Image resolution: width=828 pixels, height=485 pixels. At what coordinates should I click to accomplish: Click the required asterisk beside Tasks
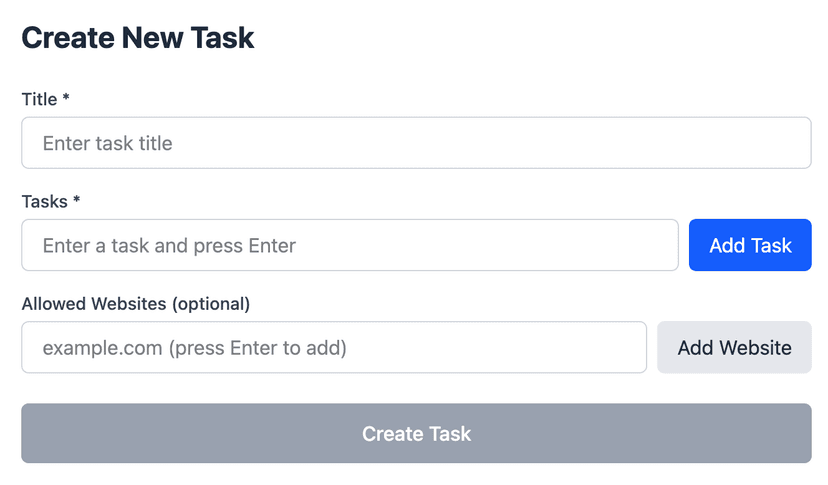click(x=76, y=200)
